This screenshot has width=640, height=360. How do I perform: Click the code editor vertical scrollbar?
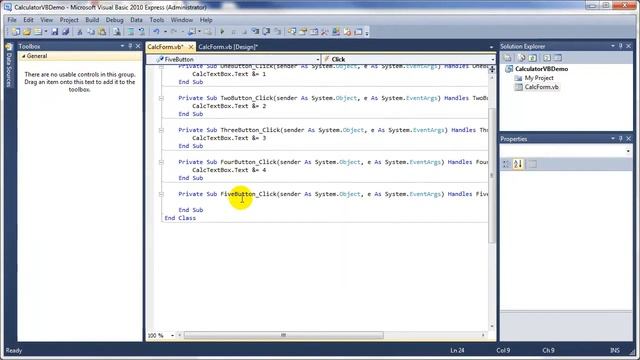coord(492,175)
